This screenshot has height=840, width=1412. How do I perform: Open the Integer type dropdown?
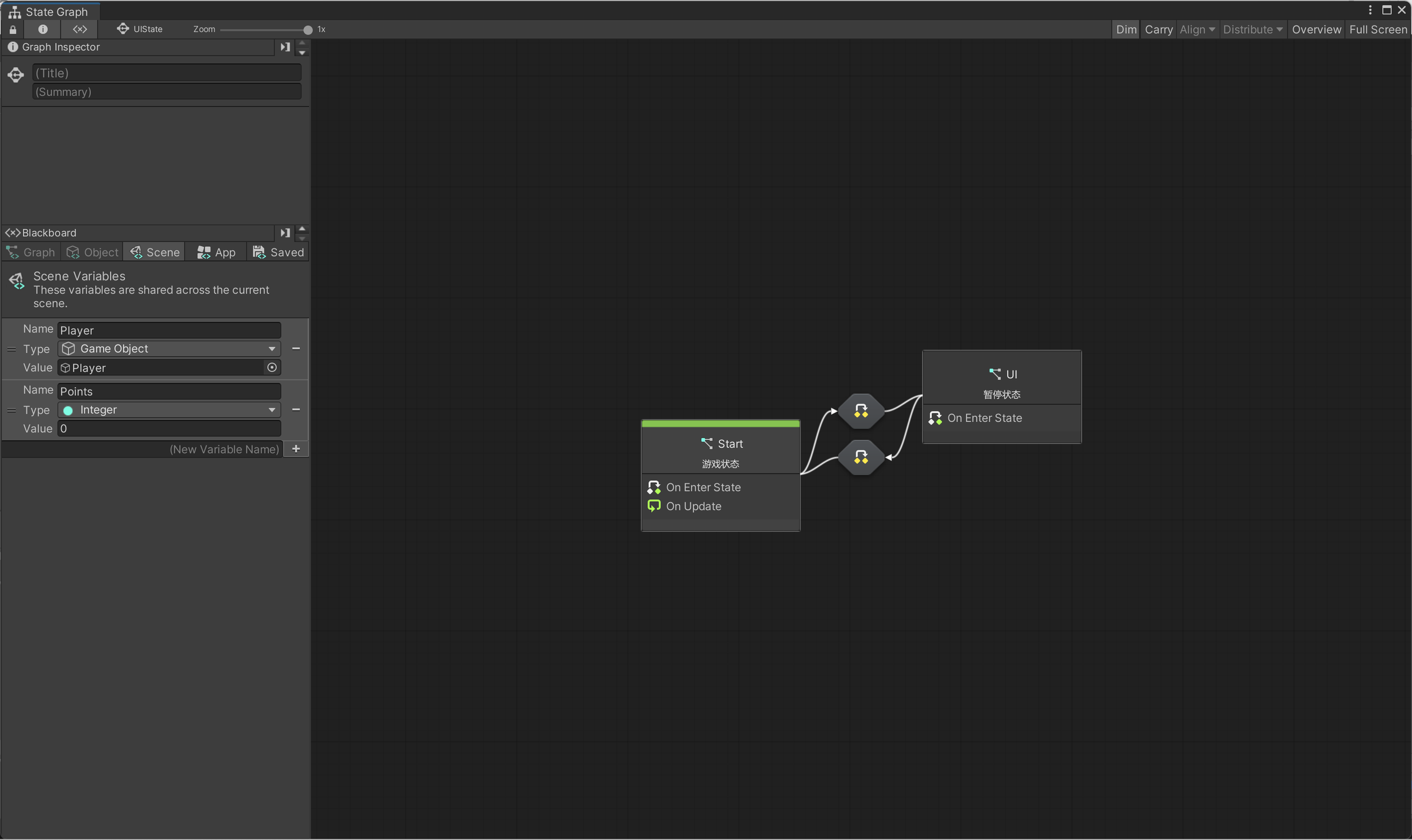pos(169,410)
